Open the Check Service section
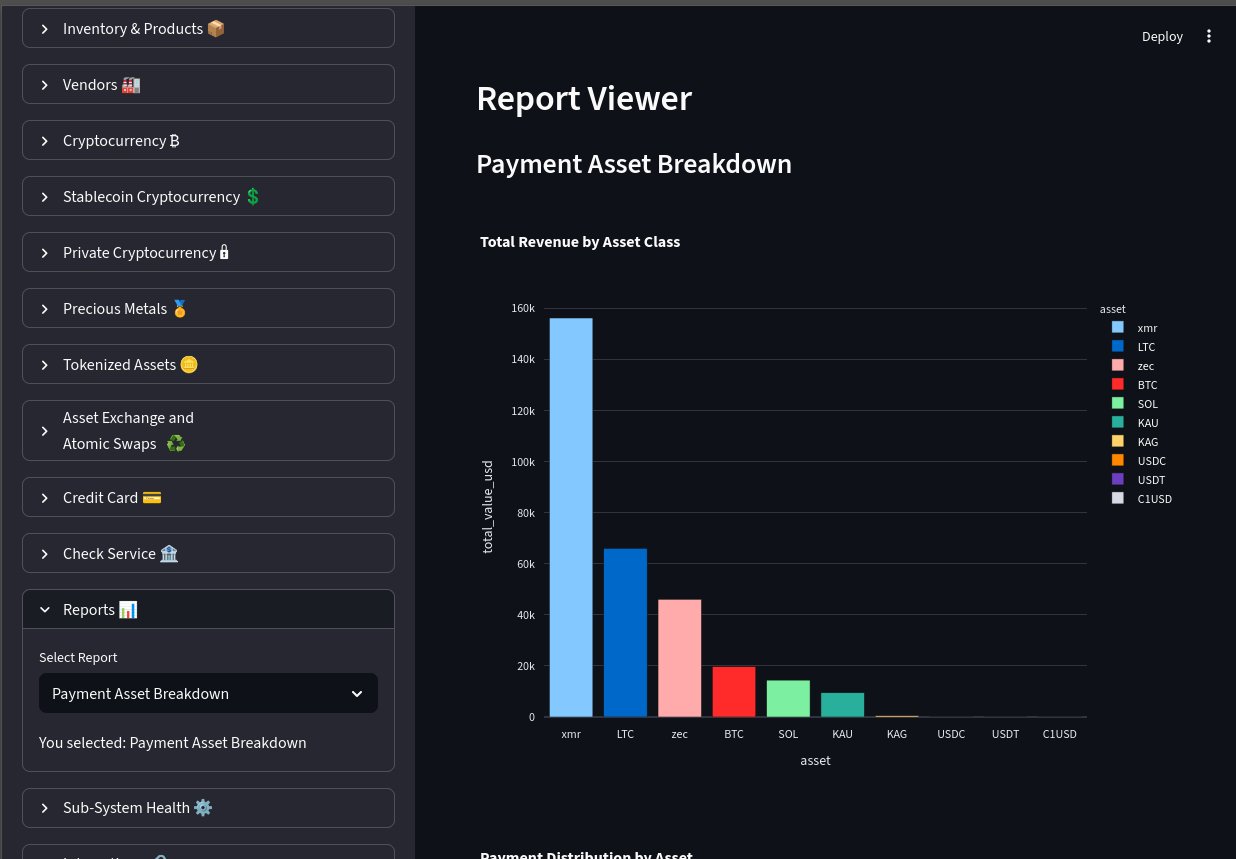The image size is (1236, 859). pos(208,554)
